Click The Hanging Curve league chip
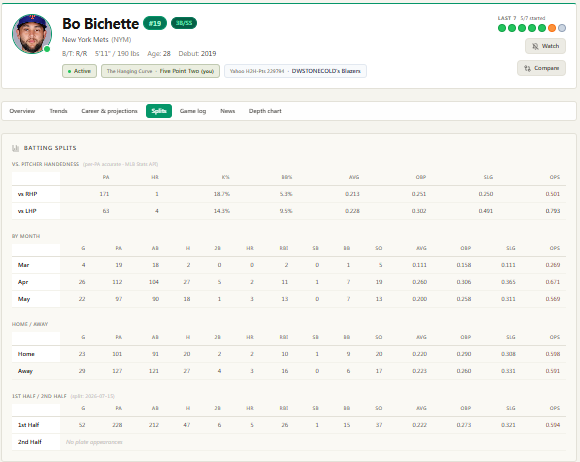 161,71
